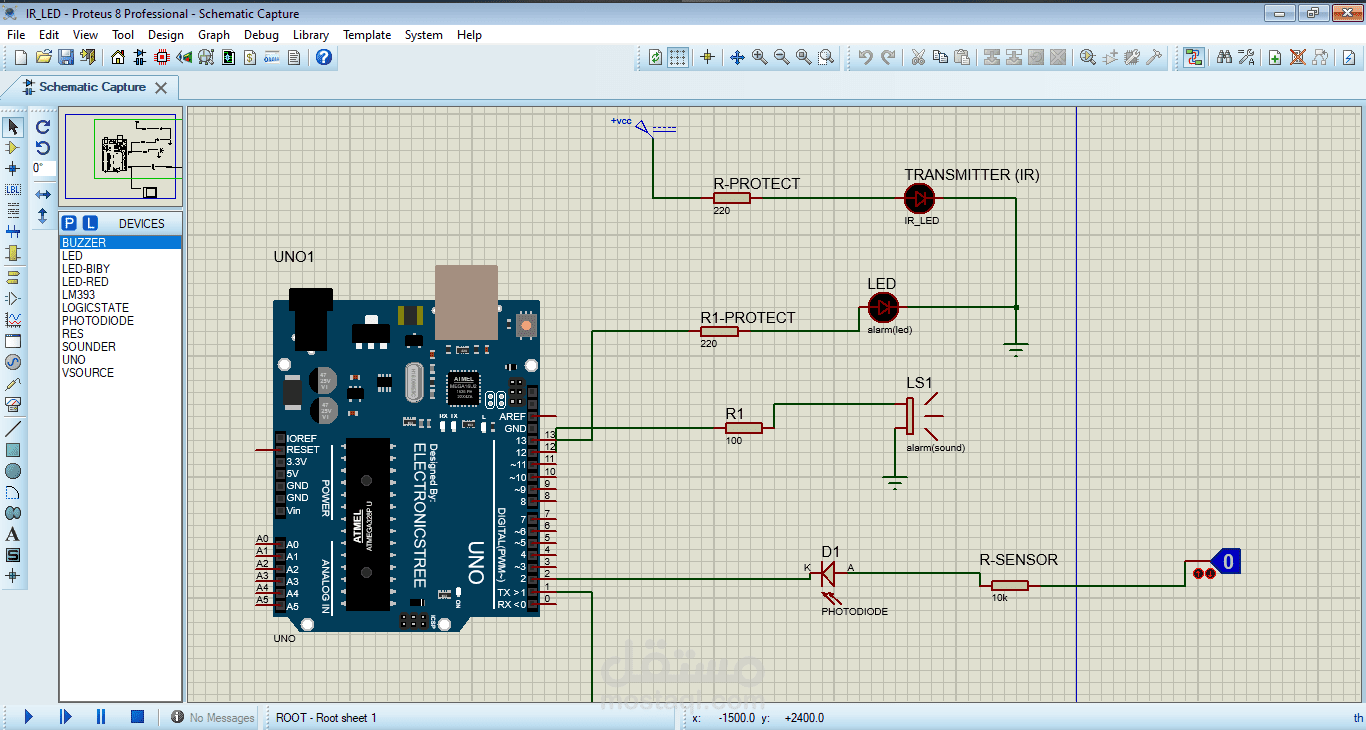Image resolution: width=1366 pixels, height=730 pixels.
Task: Select the Graph mode tool
Action: coord(13,320)
